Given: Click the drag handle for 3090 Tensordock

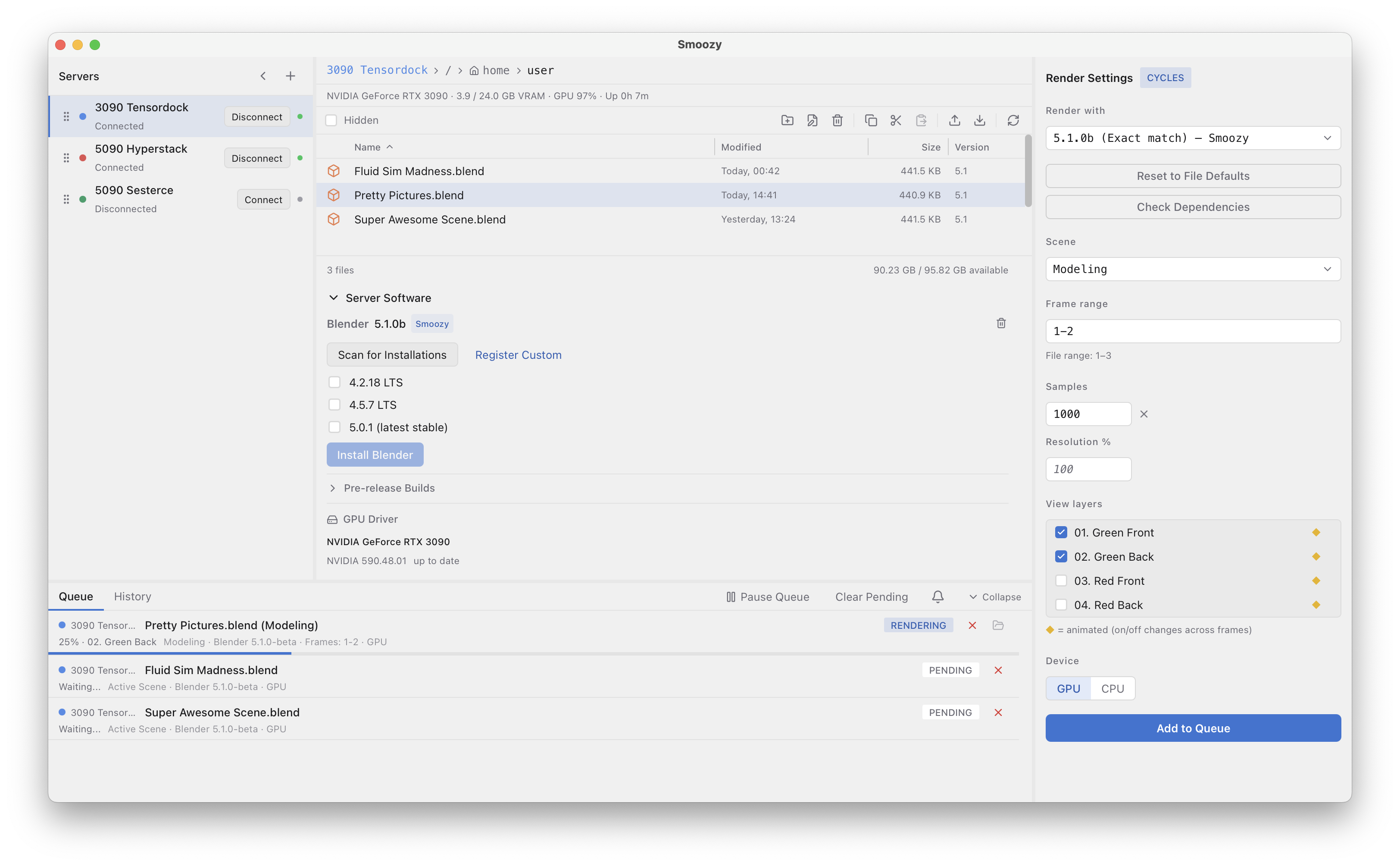Looking at the screenshot, I should 66,116.
